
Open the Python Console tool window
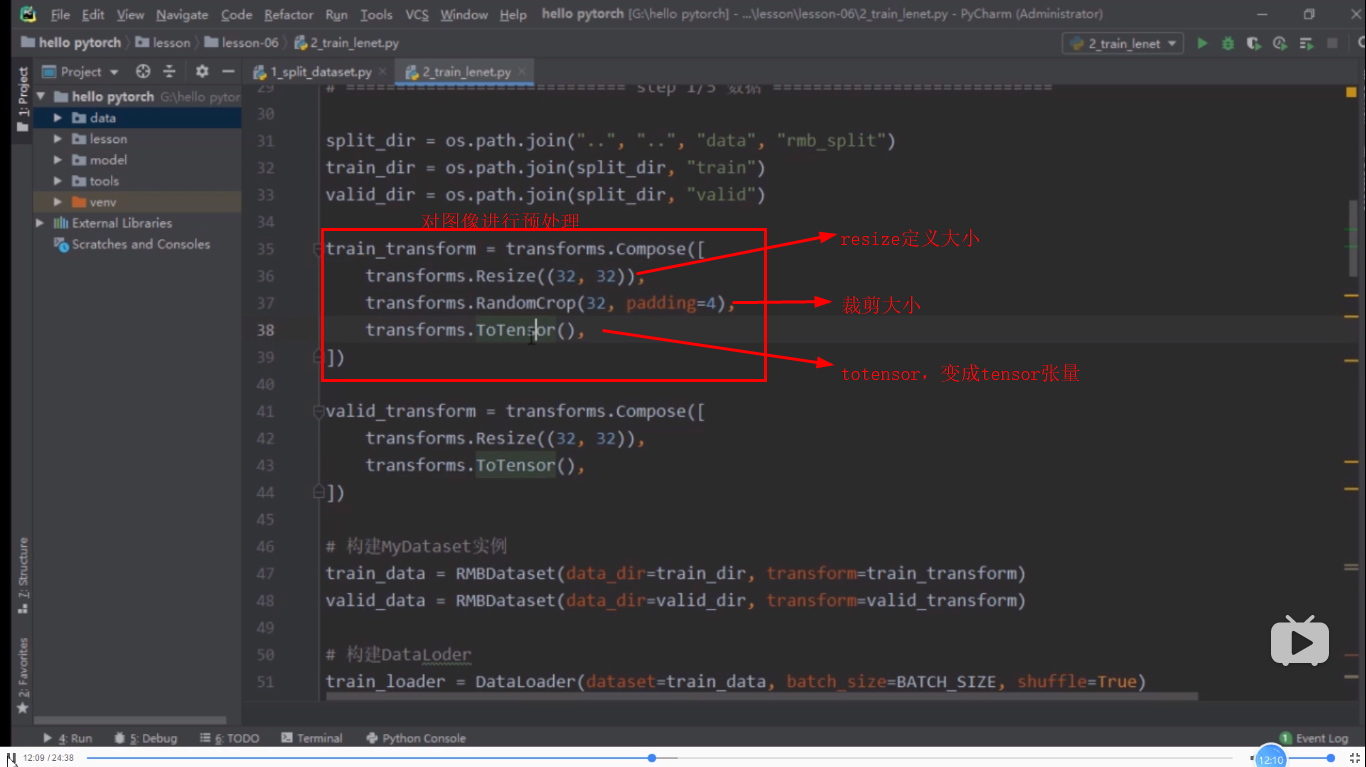[x=416, y=738]
